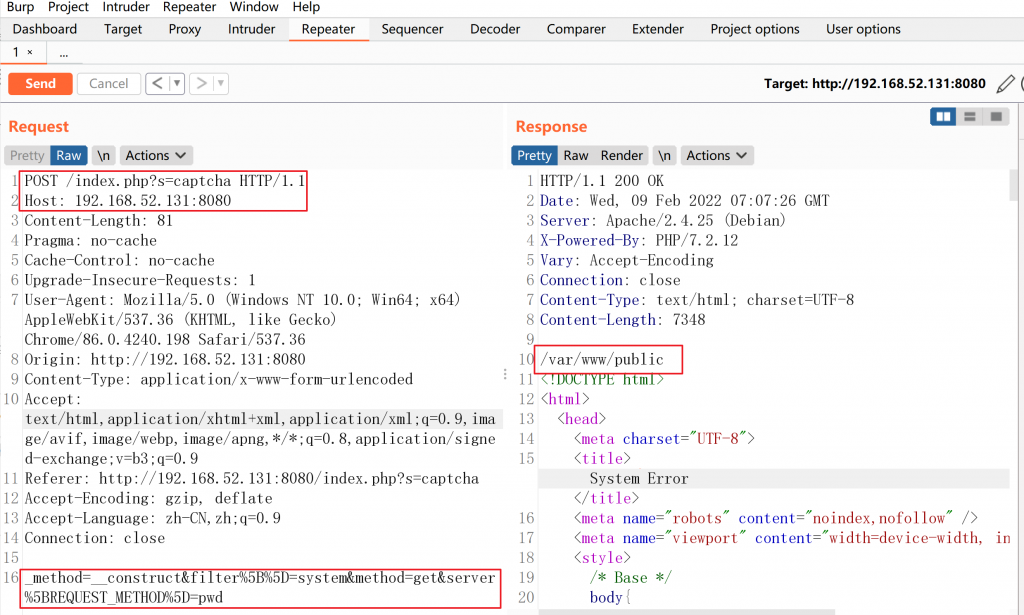Open the Project options tab

755,29
